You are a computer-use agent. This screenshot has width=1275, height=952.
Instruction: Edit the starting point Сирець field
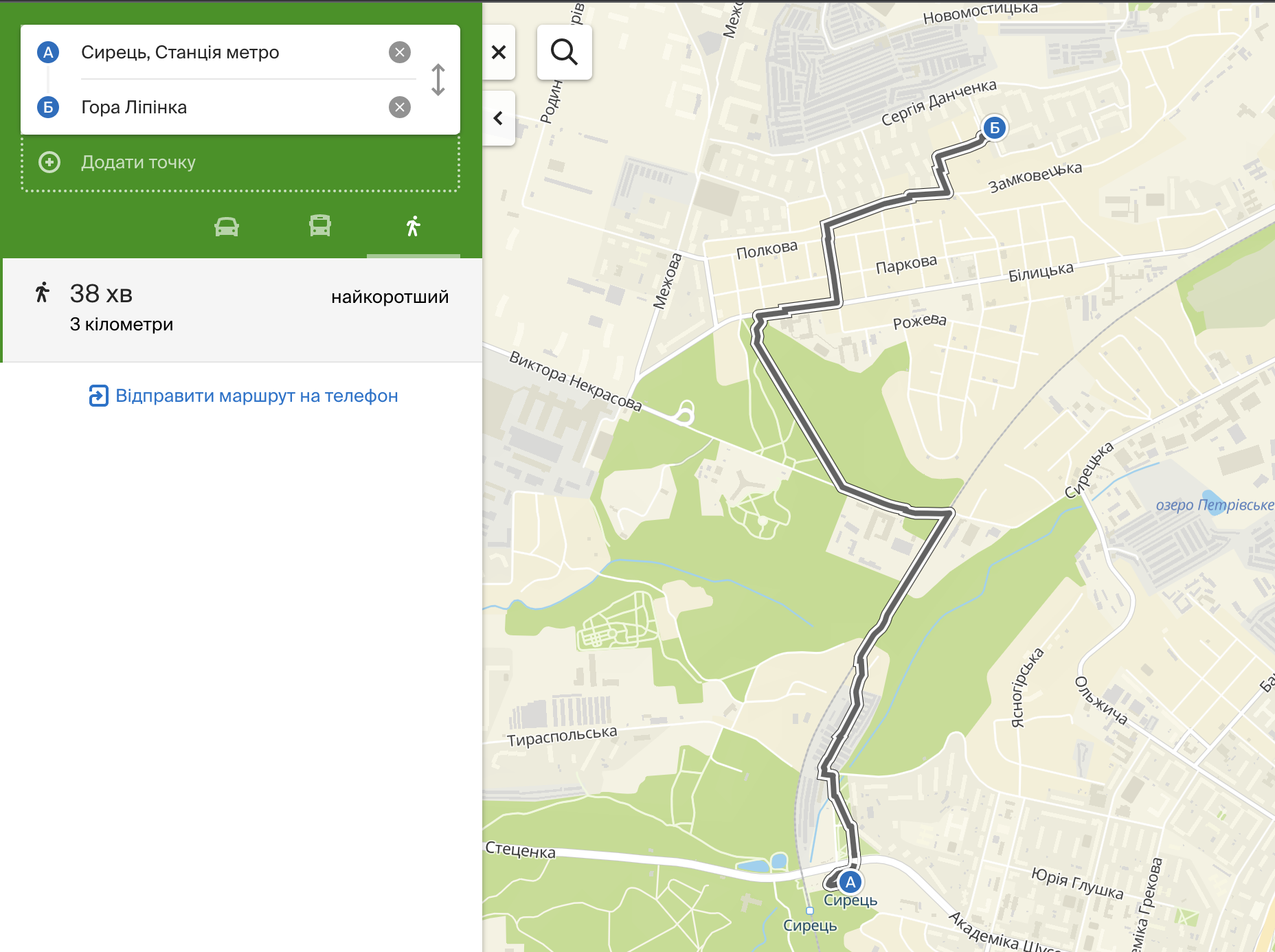227,52
